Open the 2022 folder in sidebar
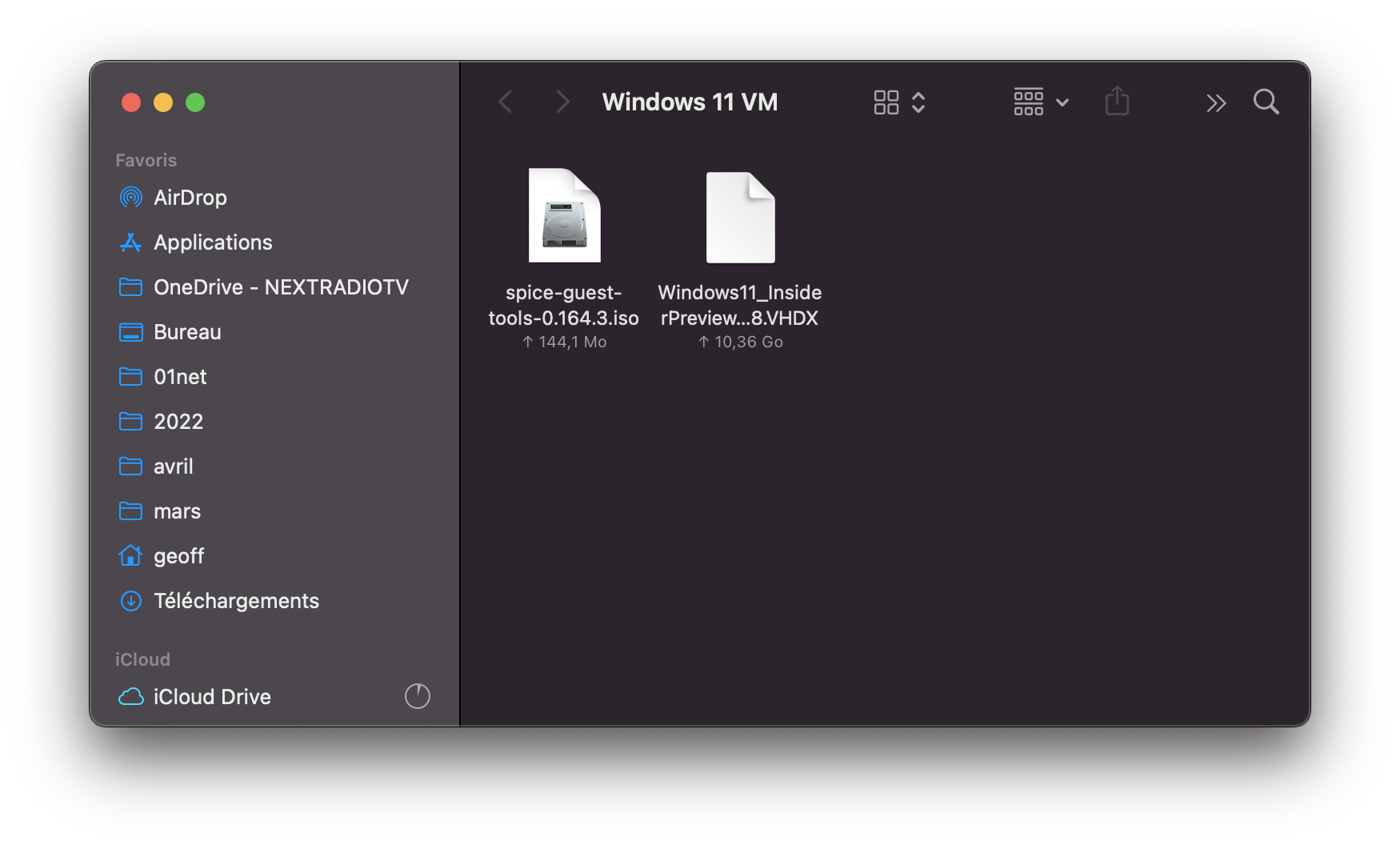 pyautogui.click(x=274, y=422)
